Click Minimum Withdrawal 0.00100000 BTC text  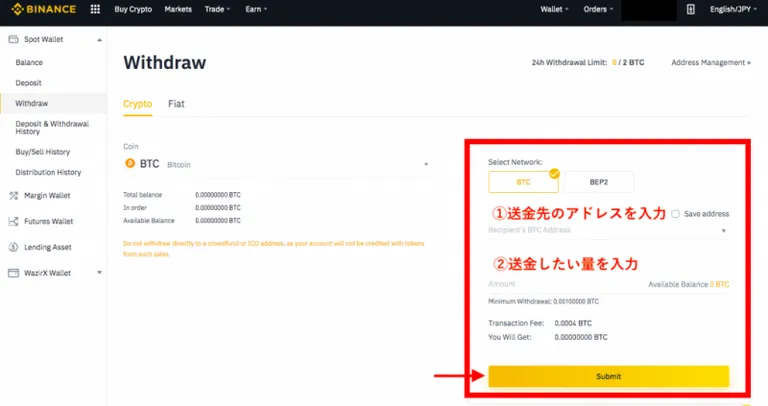543,301
